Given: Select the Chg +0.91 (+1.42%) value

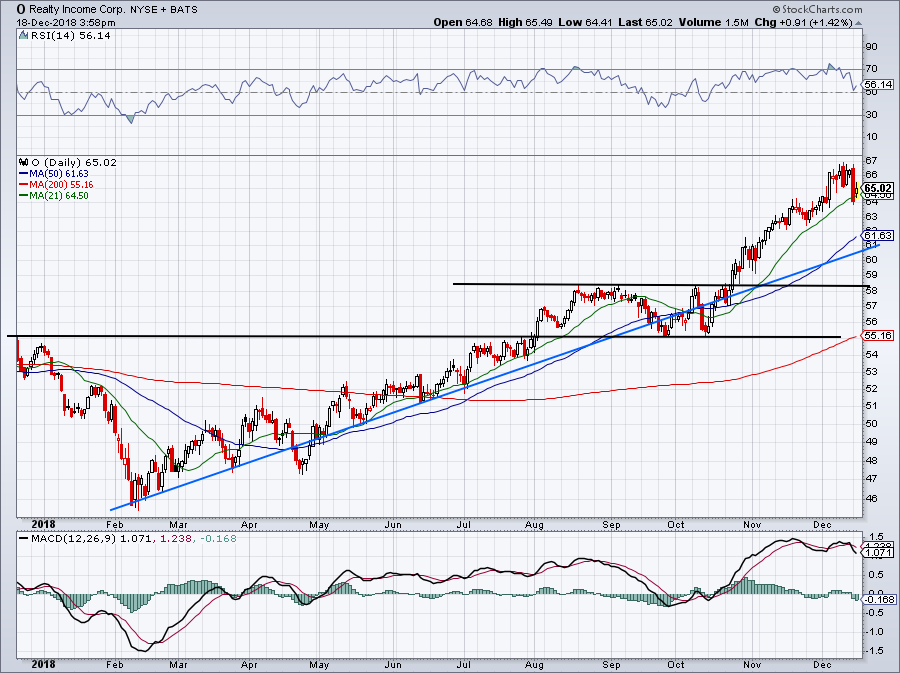Looking at the screenshot, I should click(804, 22).
